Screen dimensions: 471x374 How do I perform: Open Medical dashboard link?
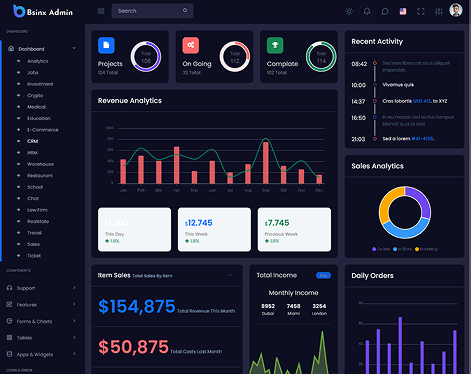(36, 107)
